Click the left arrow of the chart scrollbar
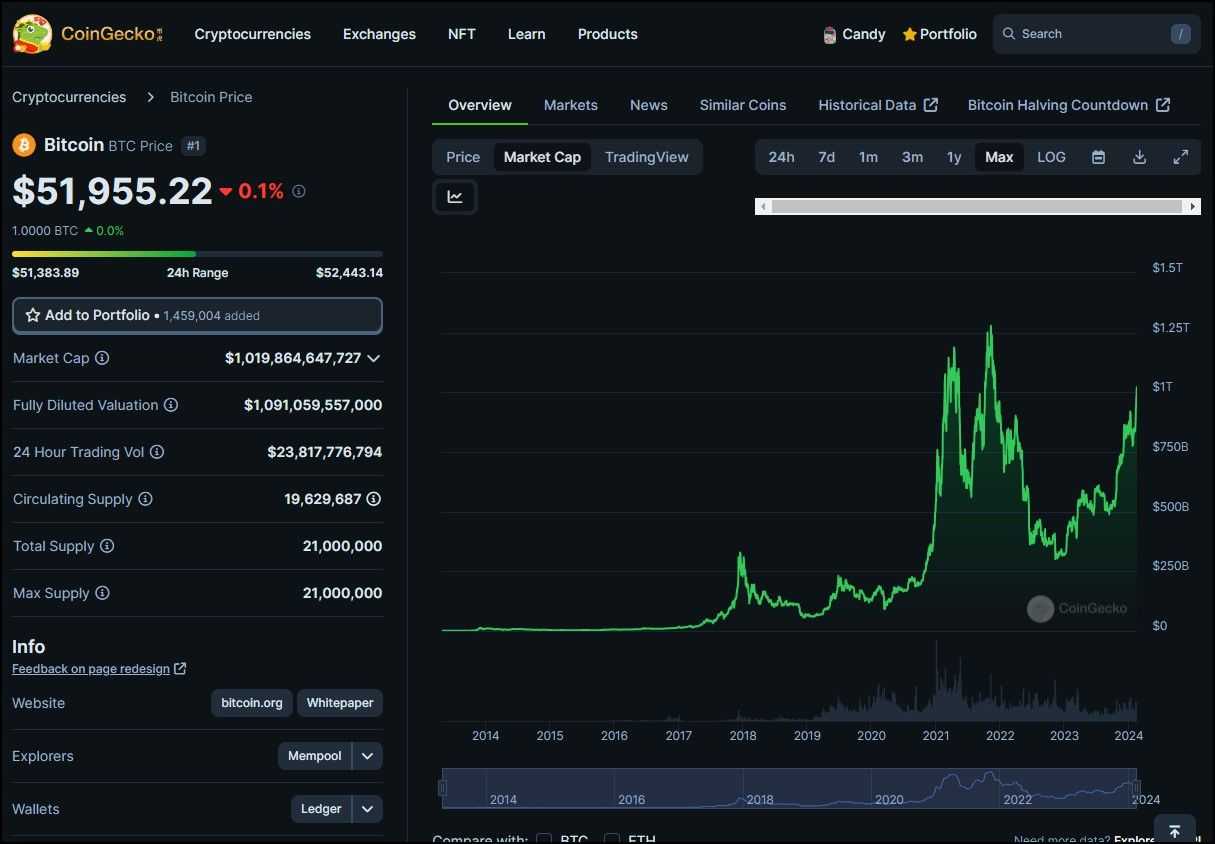This screenshot has width=1215, height=844. (764, 206)
